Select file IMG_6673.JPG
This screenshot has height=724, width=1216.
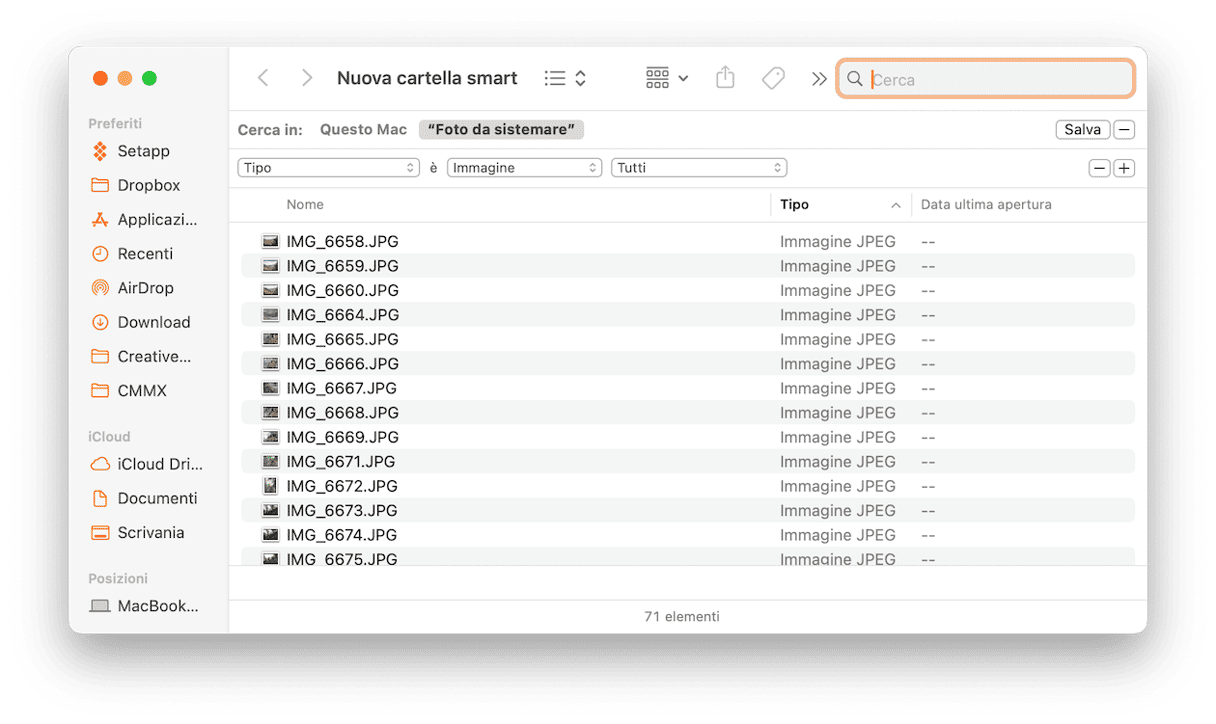point(688,510)
